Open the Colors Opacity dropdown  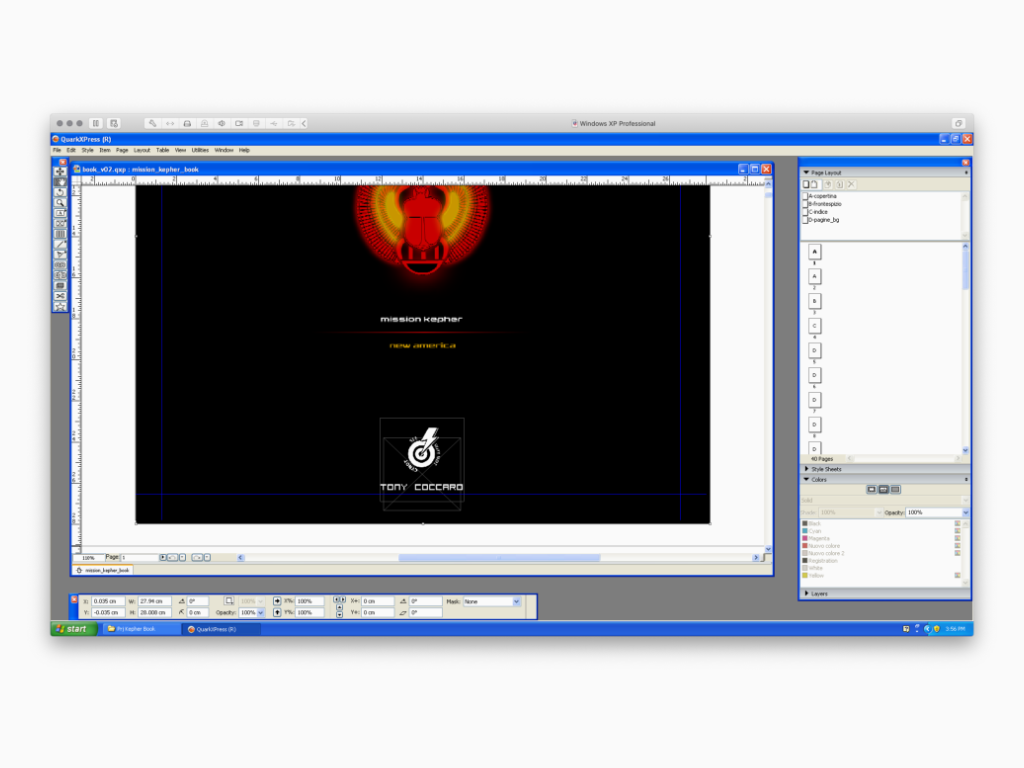pos(965,513)
